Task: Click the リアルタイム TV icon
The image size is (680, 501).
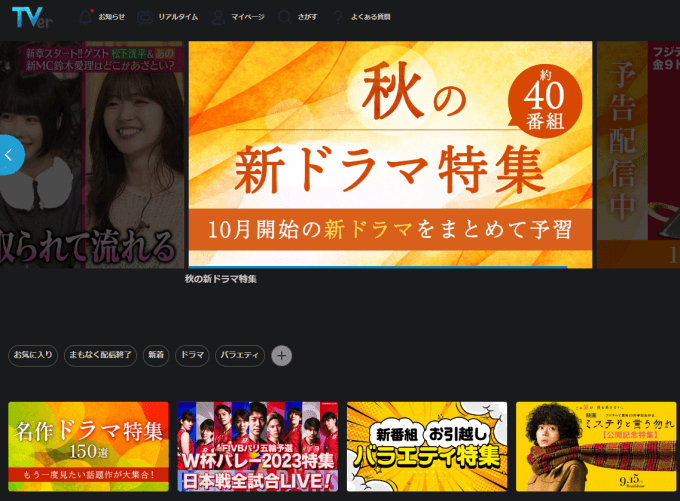Action: [146, 17]
